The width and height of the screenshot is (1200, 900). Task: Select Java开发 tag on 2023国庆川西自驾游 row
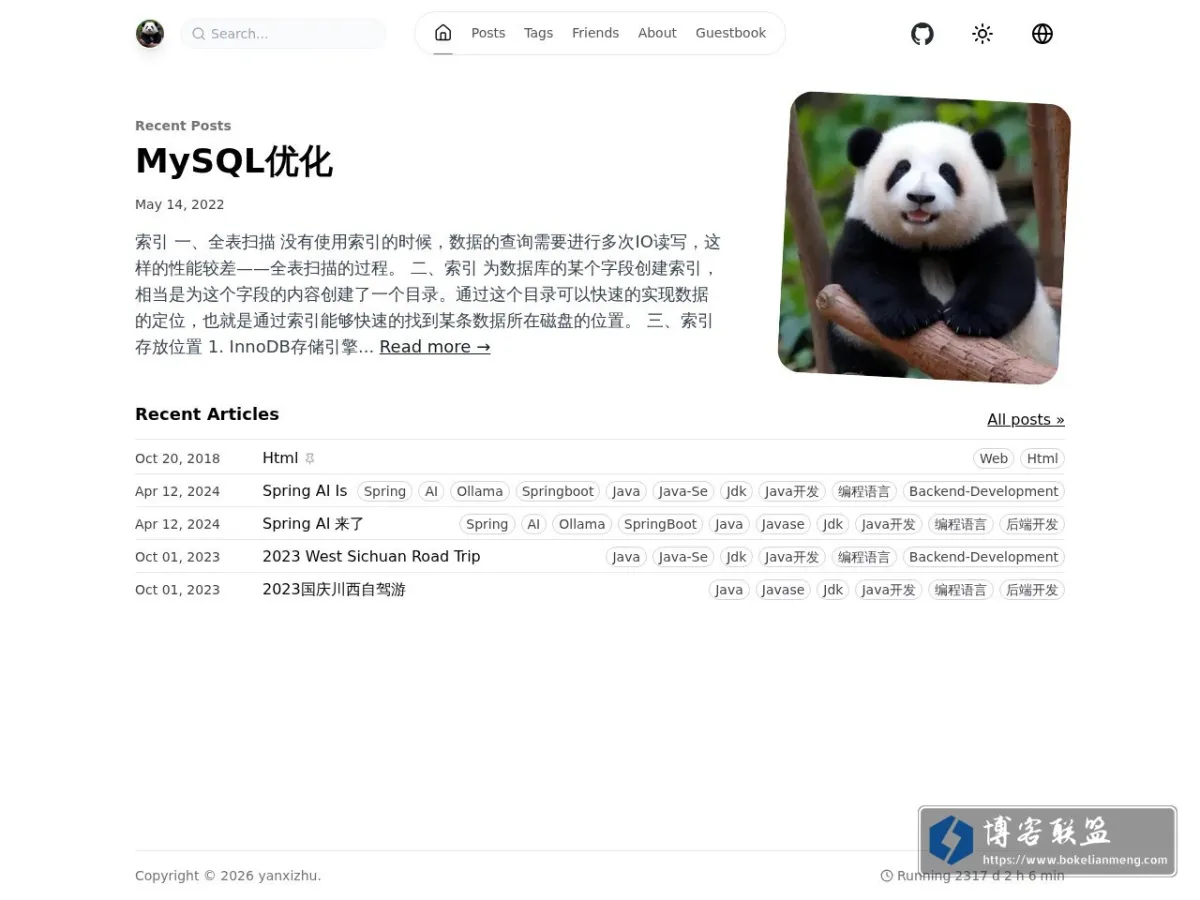tap(889, 590)
